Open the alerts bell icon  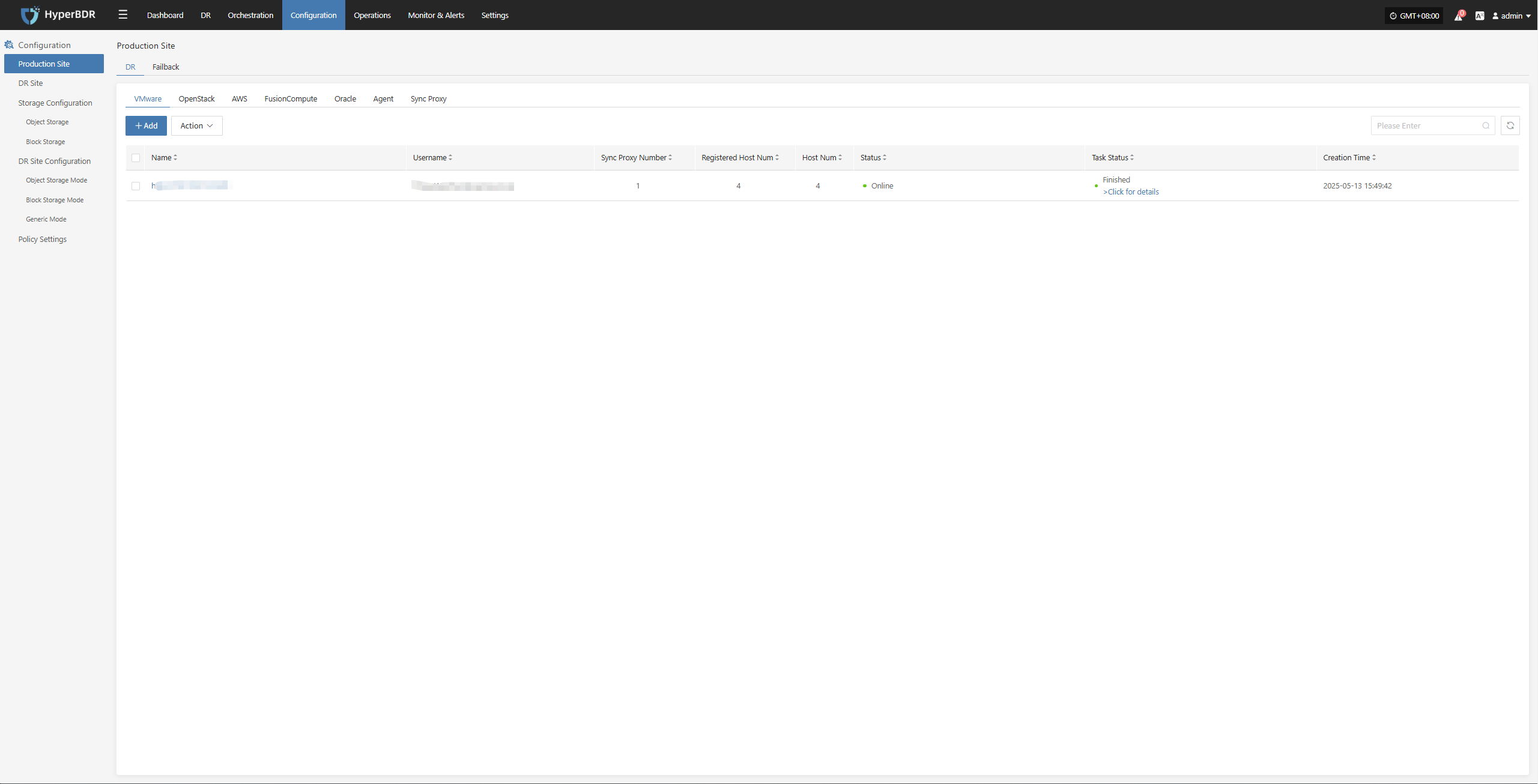tap(1458, 16)
